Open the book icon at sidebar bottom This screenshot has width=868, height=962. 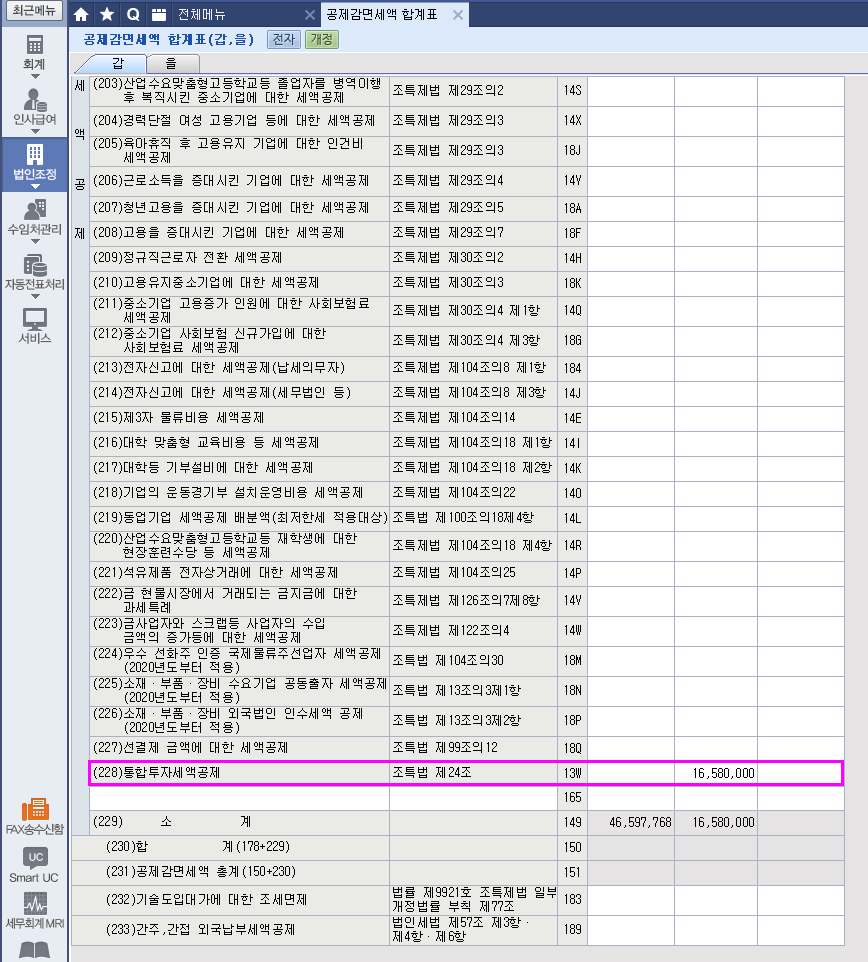click(34, 950)
